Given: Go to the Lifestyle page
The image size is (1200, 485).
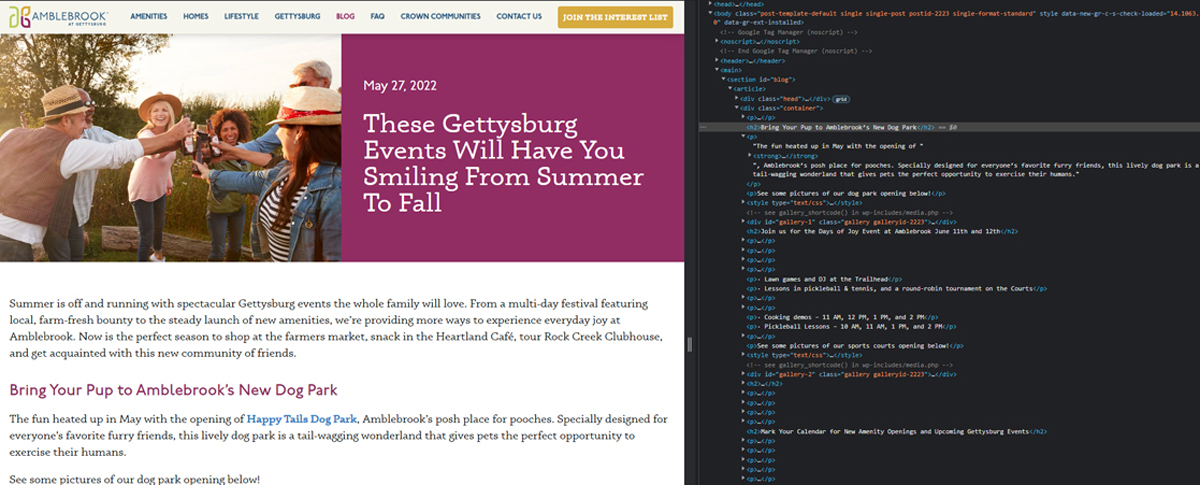Looking at the screenshot, I should pyautogui.click(x=241, y=17).
